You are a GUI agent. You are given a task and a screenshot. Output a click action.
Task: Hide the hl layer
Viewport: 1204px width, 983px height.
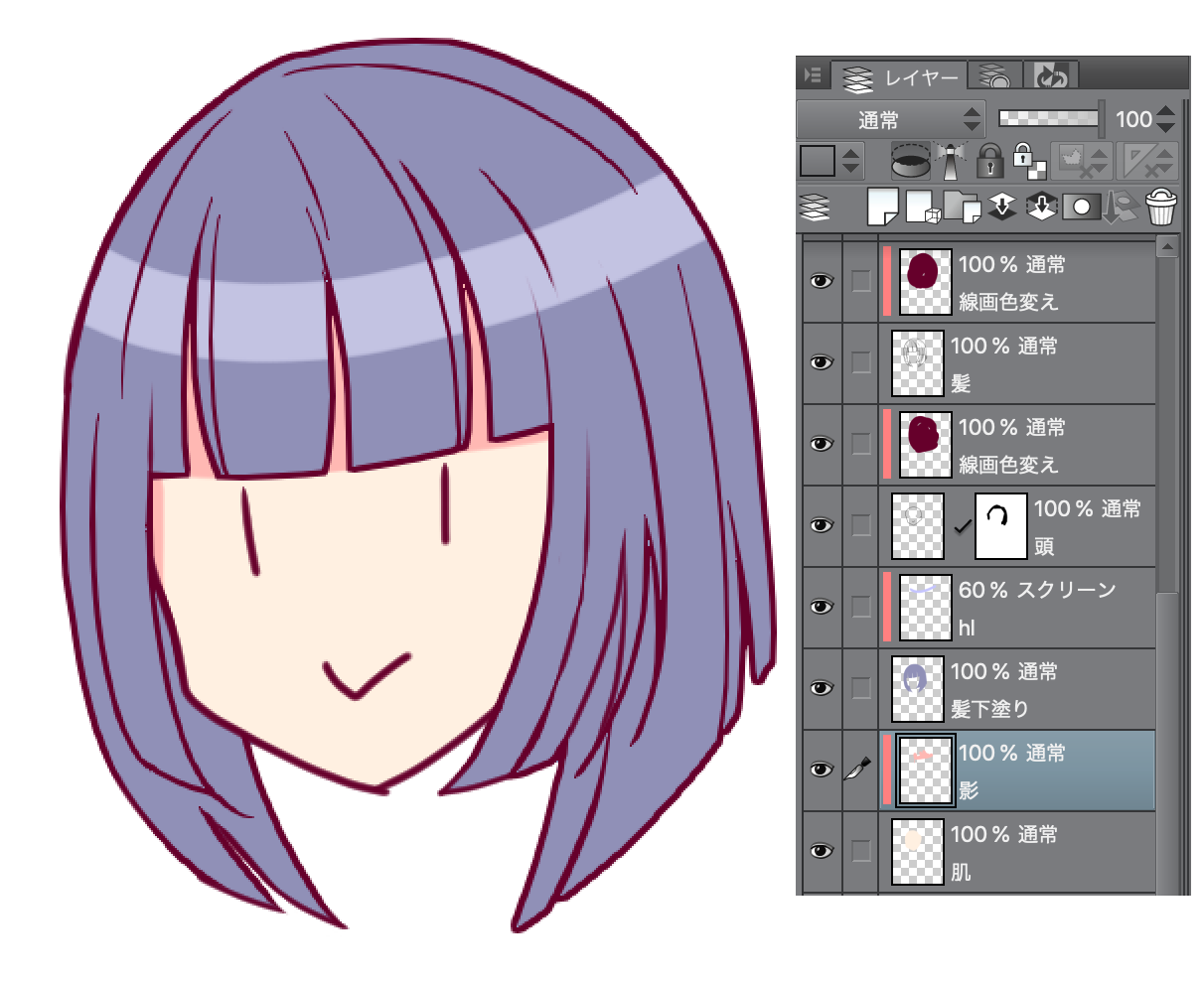[x=822, y=608]
